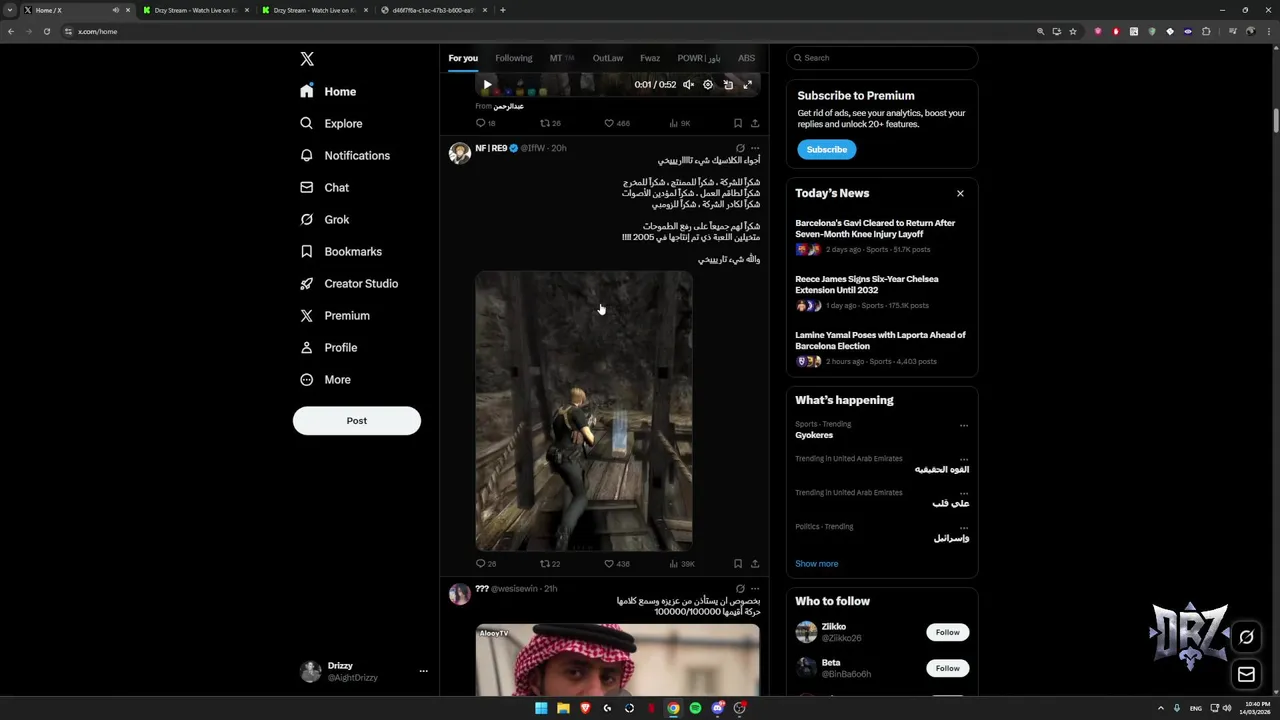Open options for واسرائيل trend
This screenshot has height=720, width=1280.
[x=964, y=527]
